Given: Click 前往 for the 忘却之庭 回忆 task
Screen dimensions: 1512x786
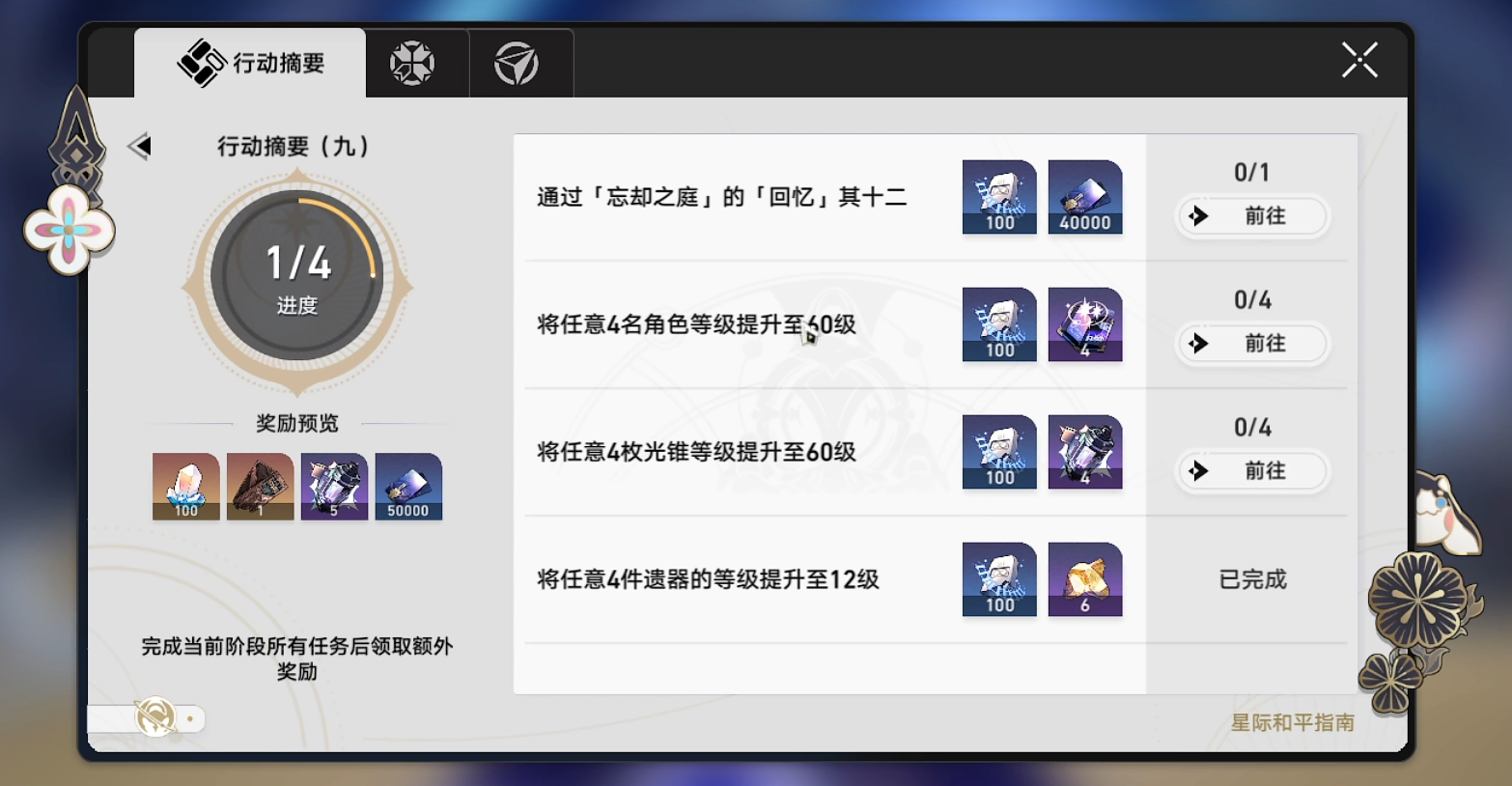Looking at the screenshot, I should coord(1251,216).
